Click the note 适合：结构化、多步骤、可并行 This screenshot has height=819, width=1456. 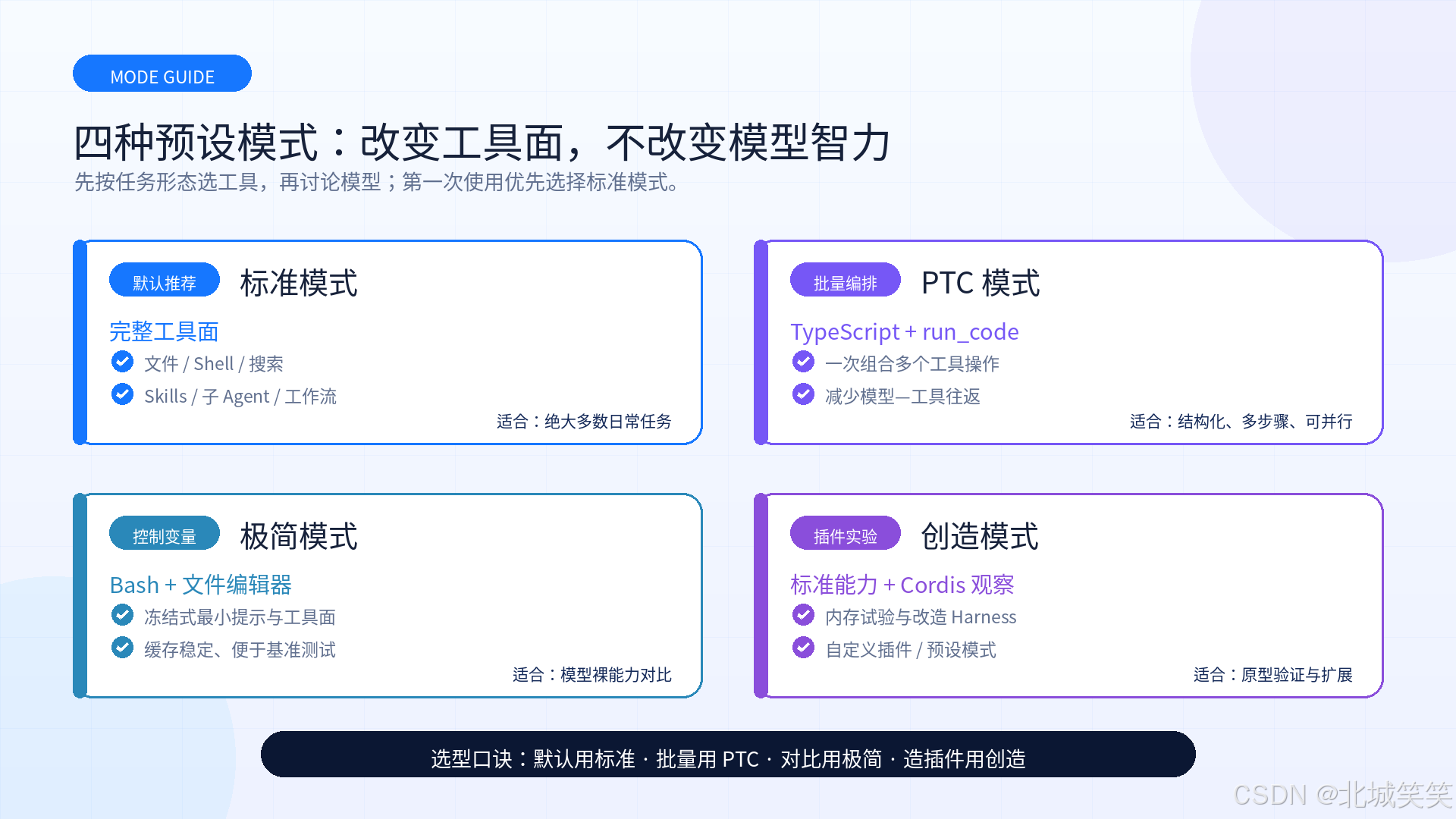click(1241, 422)
